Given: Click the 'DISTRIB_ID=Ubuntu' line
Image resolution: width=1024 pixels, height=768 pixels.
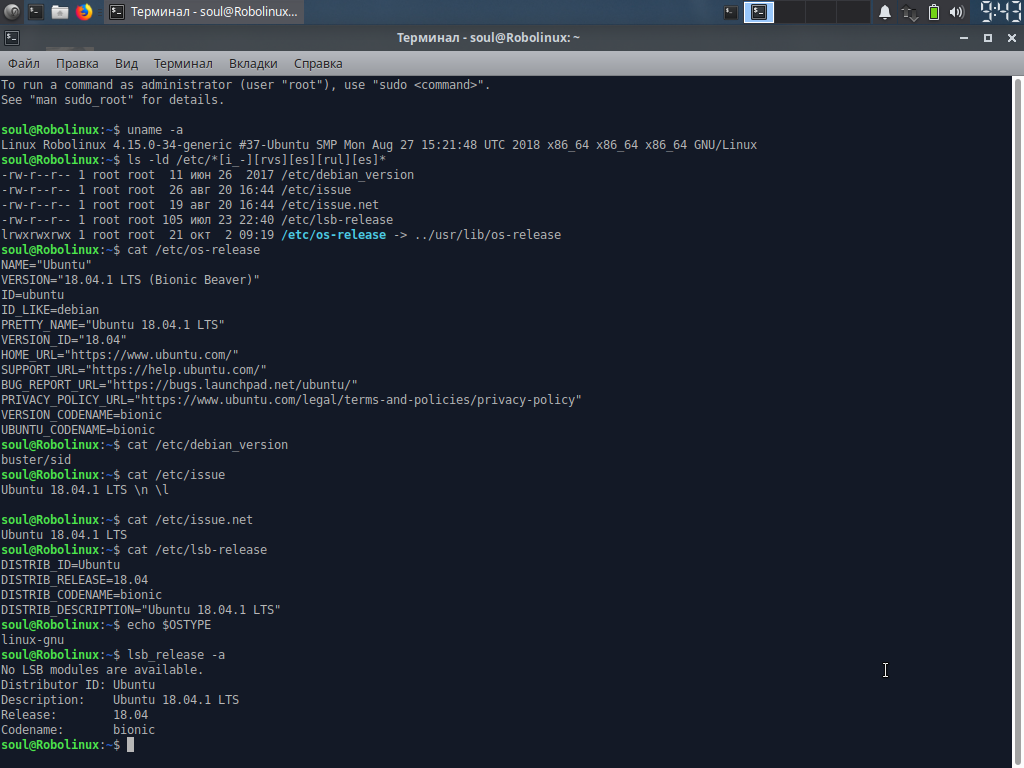Looking at the screenshot, I should pos(61,564).
